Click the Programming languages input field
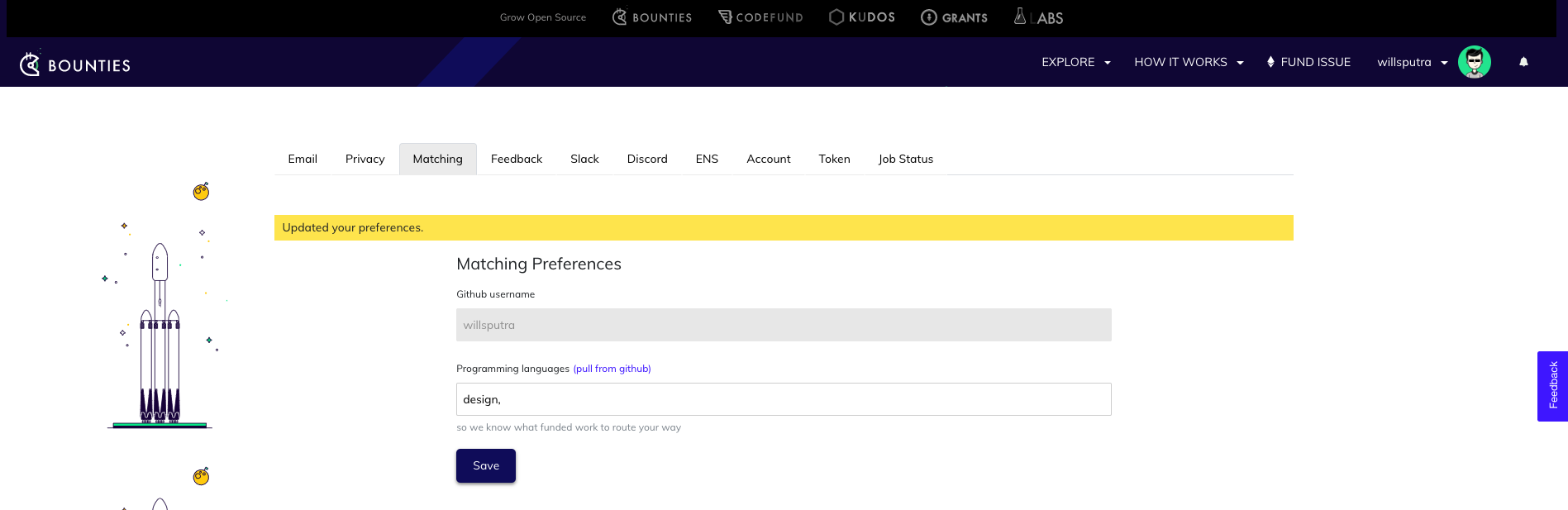1568x510 pixels. [x=784, y=399]
